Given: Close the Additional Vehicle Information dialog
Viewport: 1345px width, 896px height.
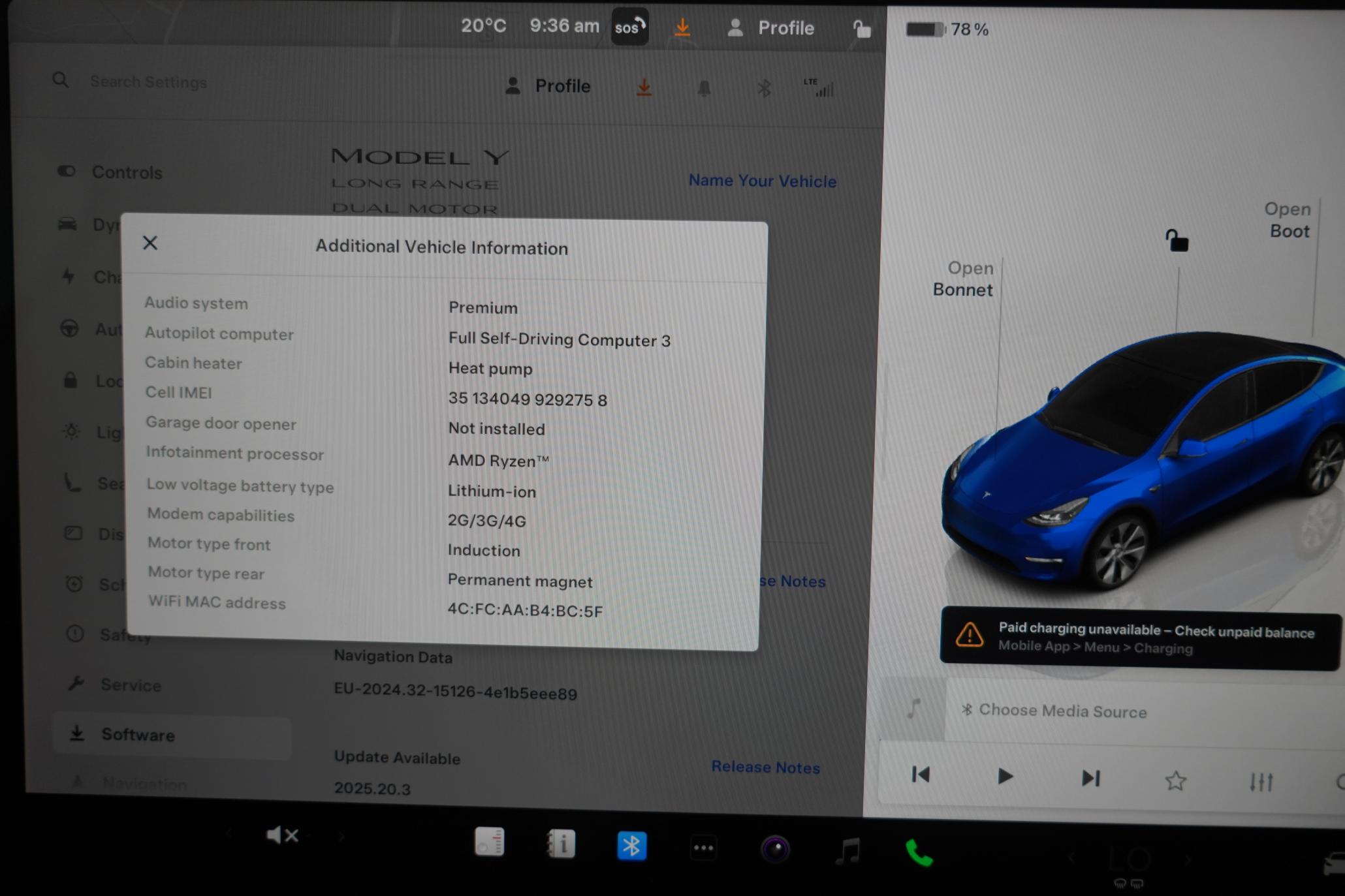Looking at the screenshot, I should [x=150, y=243].
